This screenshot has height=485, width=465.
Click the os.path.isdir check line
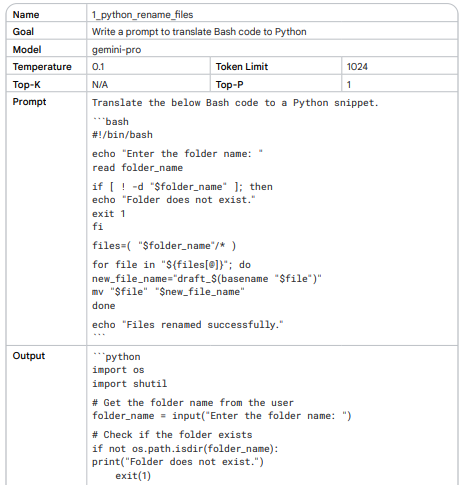(x=185, y=448)
